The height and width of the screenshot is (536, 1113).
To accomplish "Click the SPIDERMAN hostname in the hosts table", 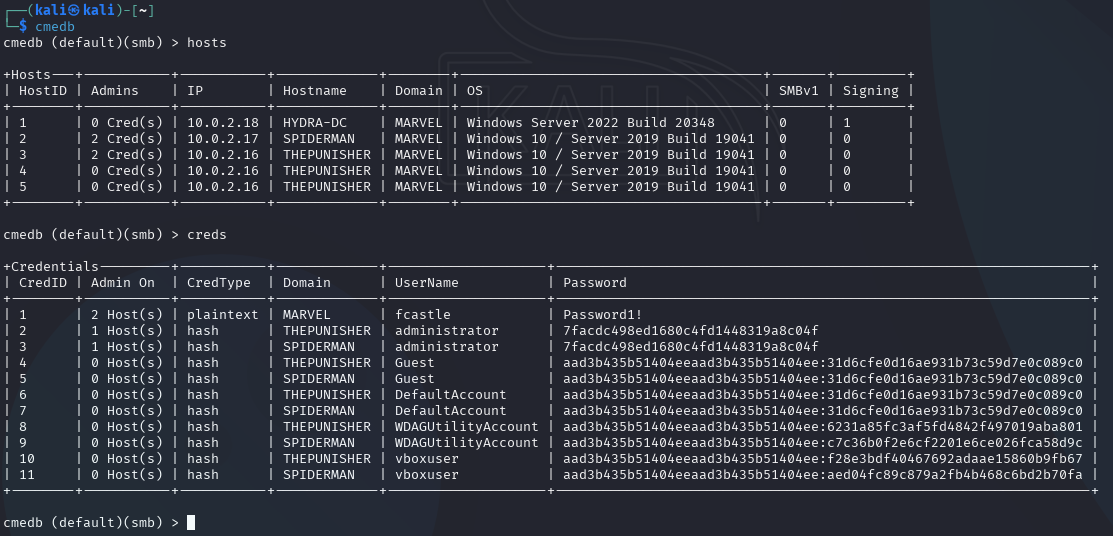I will [318, 138].
